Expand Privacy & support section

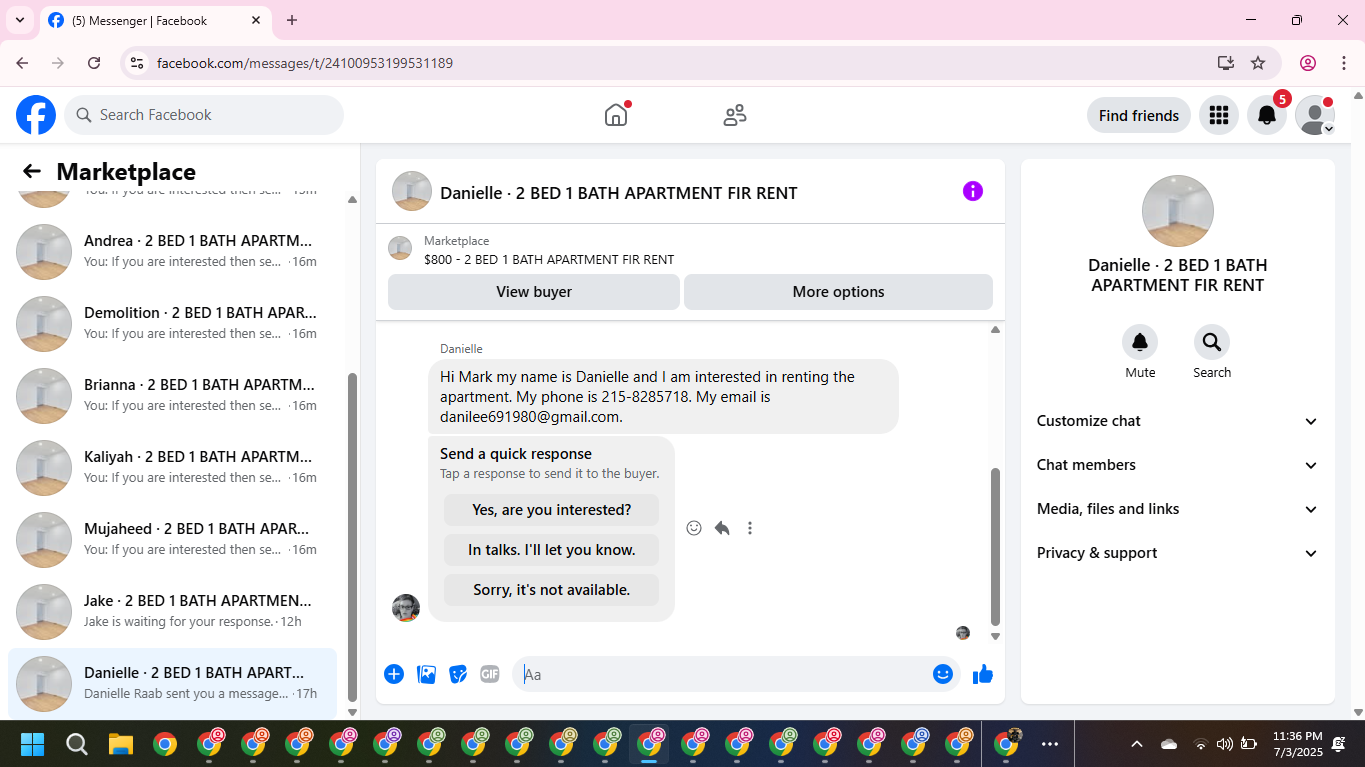click(1178, 553)
